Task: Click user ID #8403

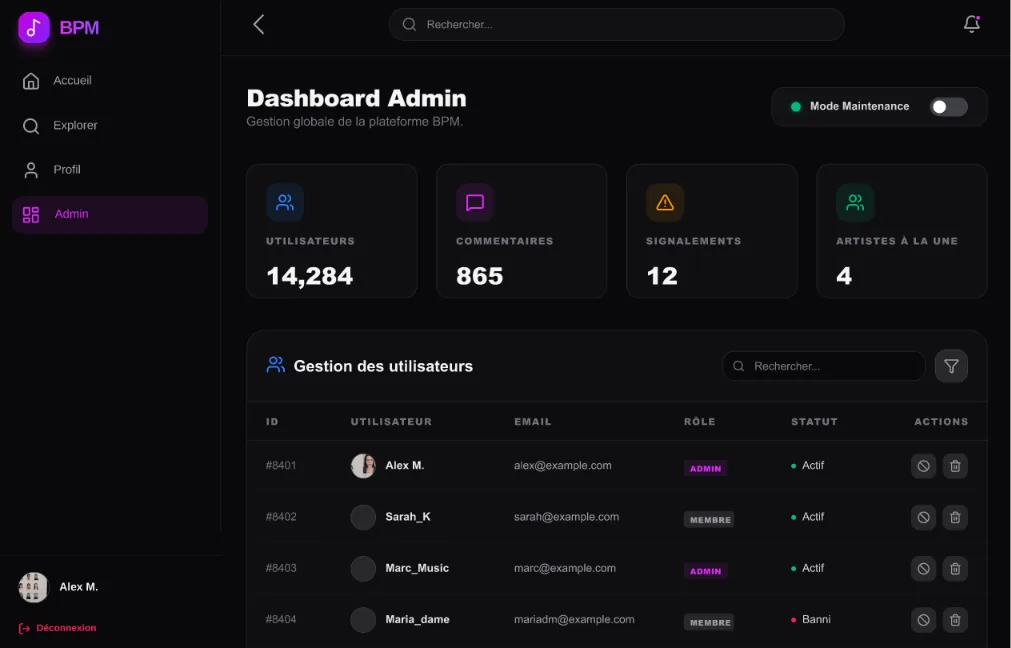Action: 281,568
